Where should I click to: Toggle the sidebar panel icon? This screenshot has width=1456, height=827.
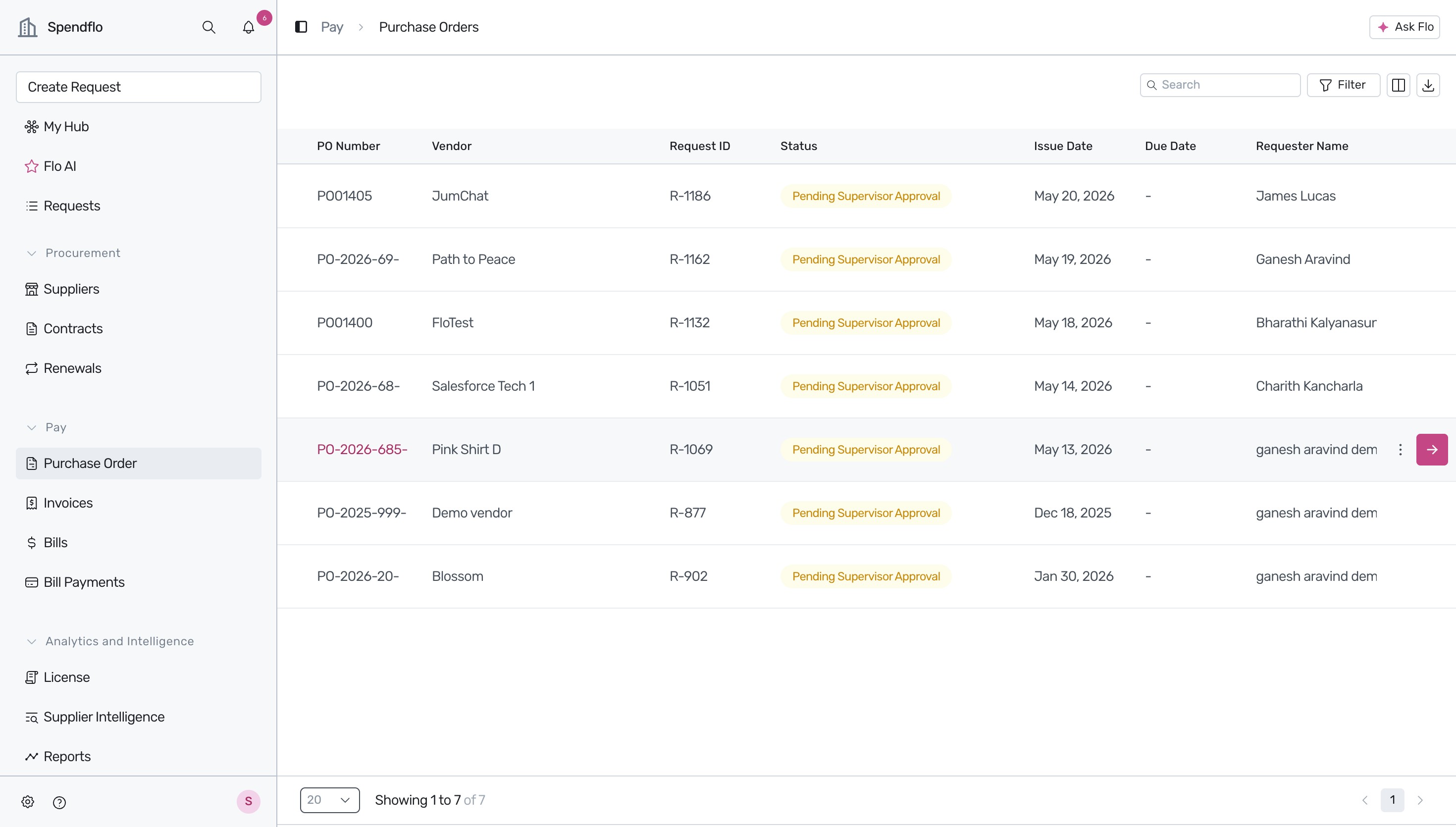click(x=301, y=27)
